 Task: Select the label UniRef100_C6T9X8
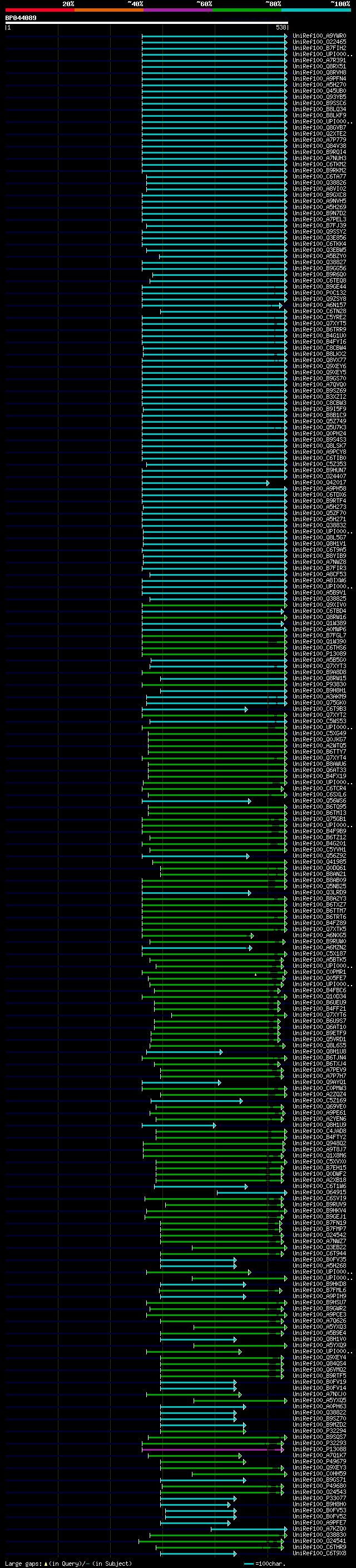319,1553
